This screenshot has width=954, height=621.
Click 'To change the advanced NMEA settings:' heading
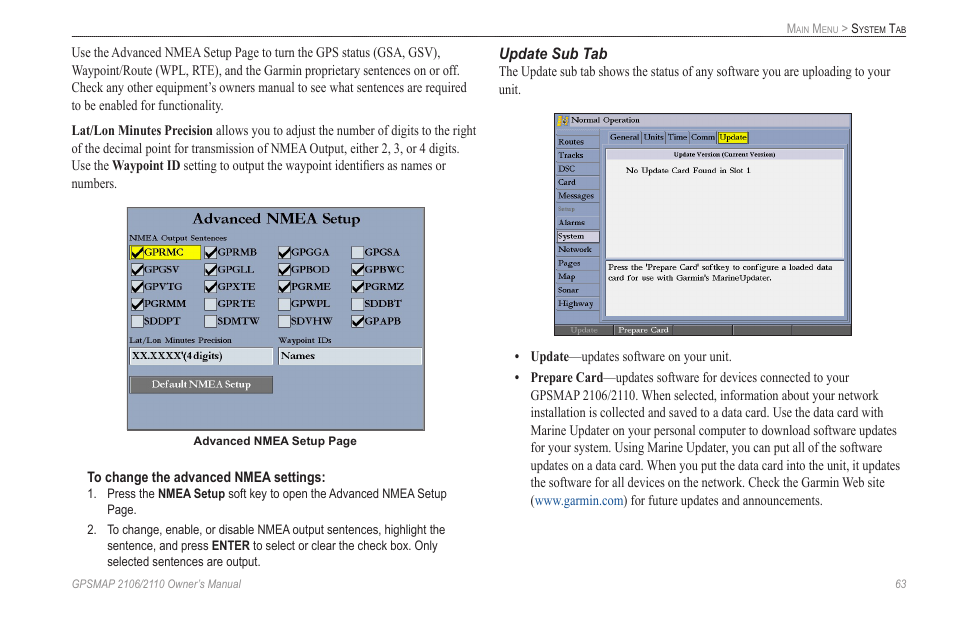coord(206,477)
